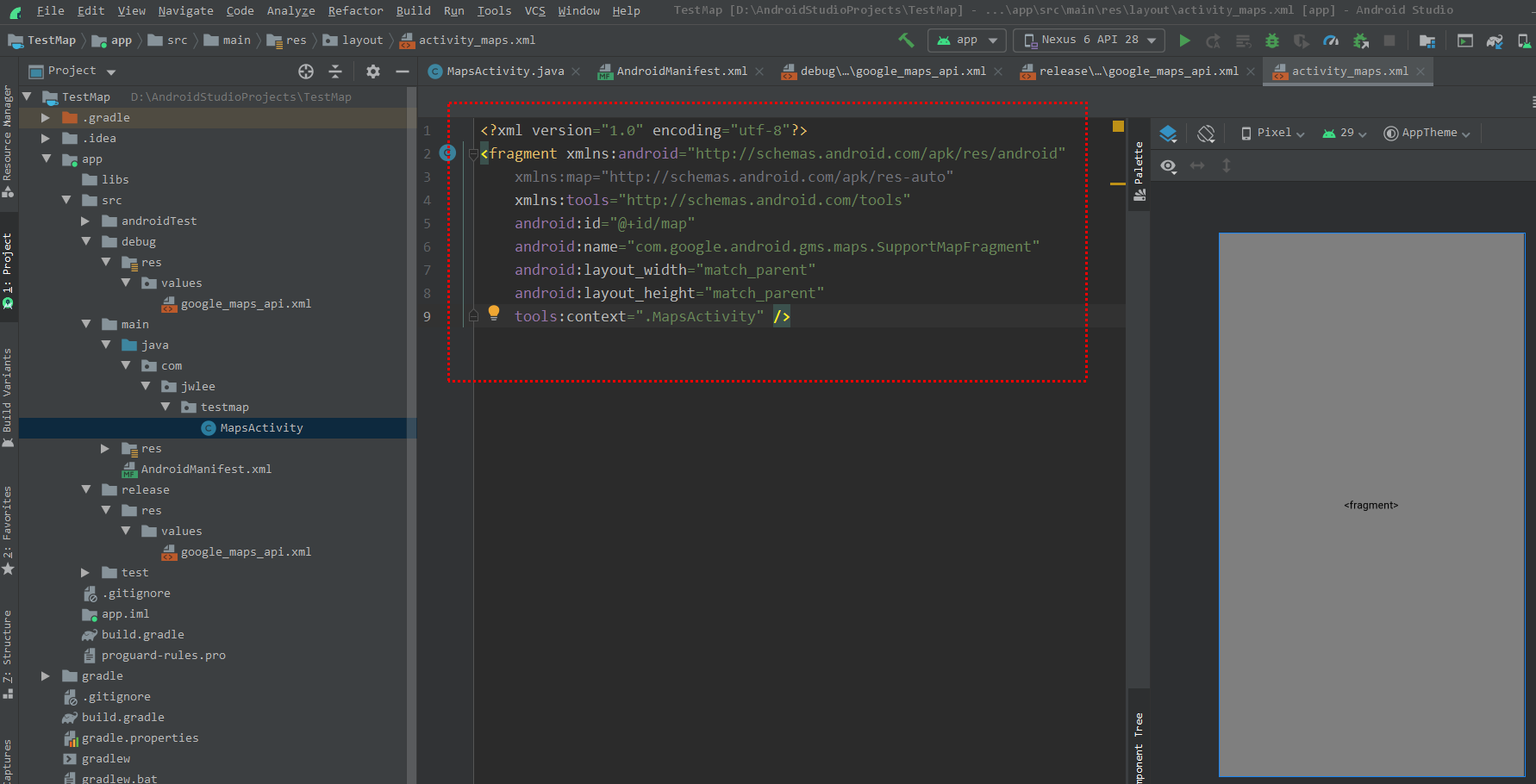Click the yellow inspection indicator in editor
Viewport: 1536px width, 784px height.
point(1118,126)
